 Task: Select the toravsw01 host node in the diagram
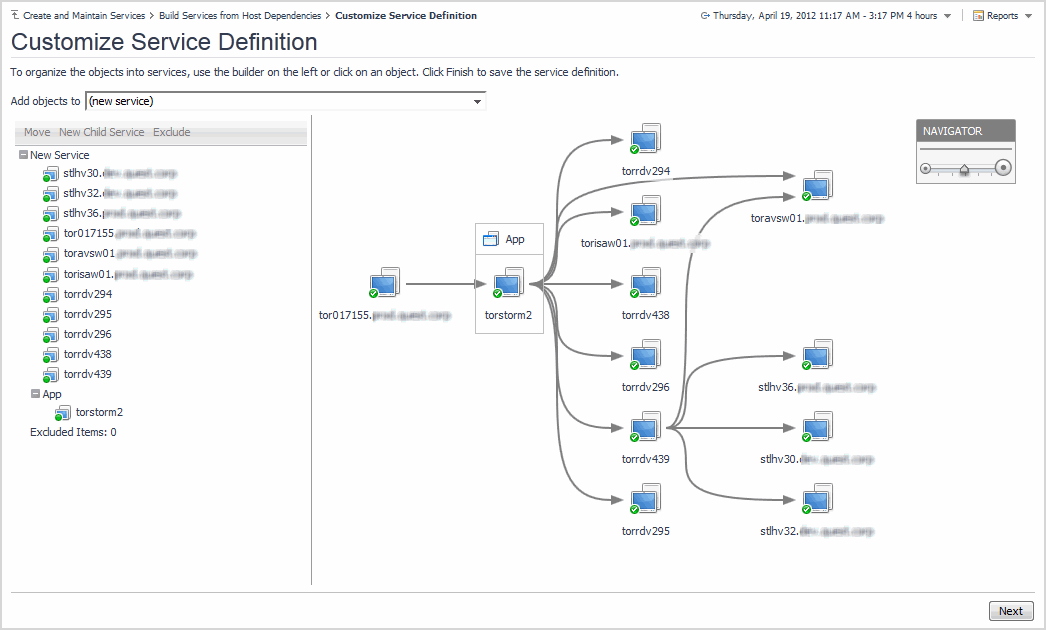click(817, 186)
